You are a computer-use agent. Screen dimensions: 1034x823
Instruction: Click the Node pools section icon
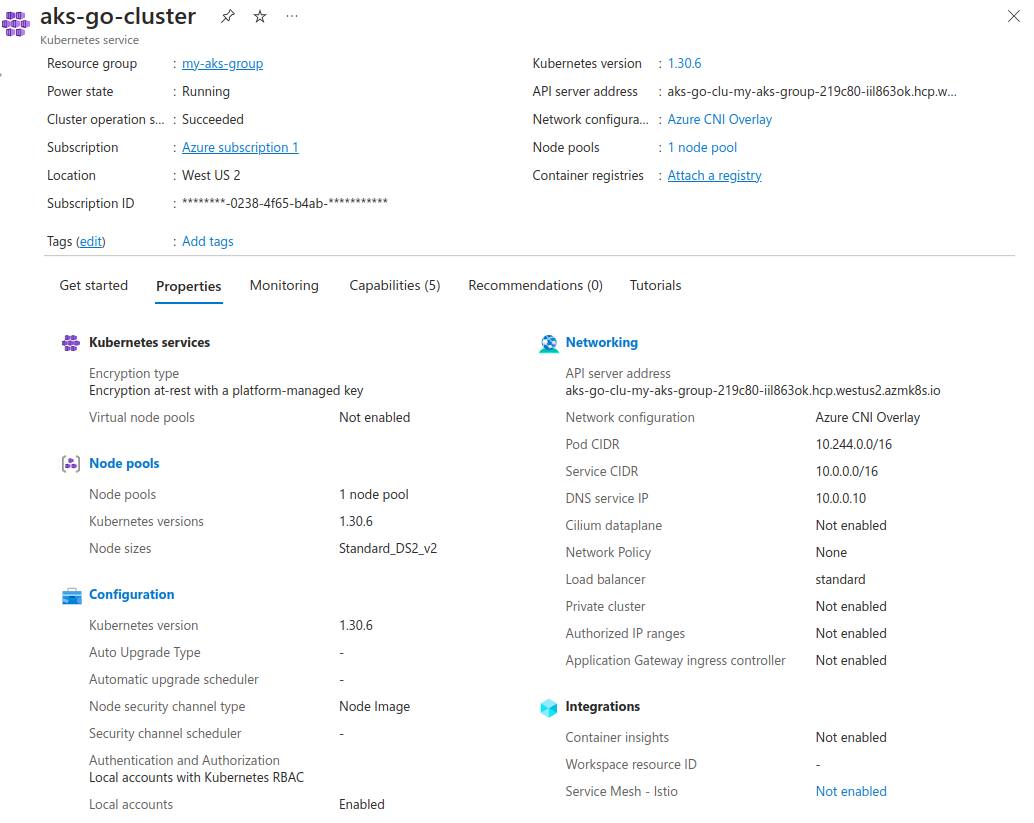[x=70, y=463]
